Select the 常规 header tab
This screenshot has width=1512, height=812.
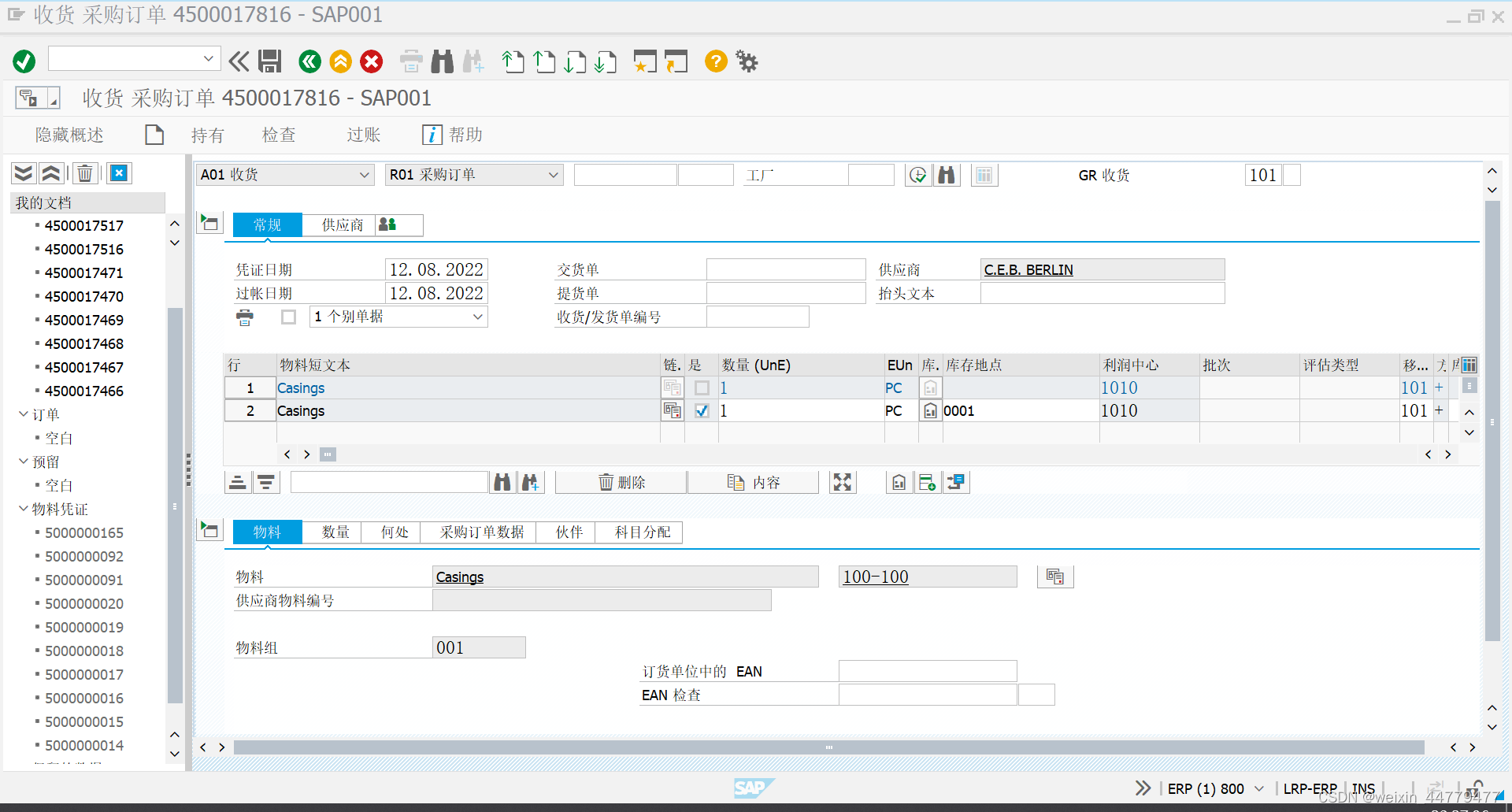268,225
